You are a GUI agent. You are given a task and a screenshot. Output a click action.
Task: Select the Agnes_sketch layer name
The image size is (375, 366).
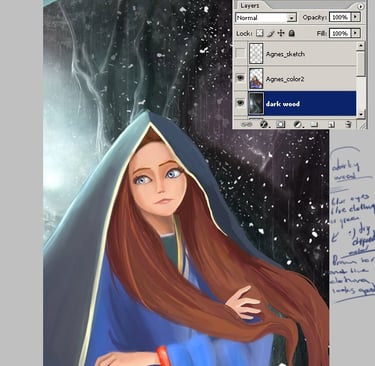click(285, 54)
